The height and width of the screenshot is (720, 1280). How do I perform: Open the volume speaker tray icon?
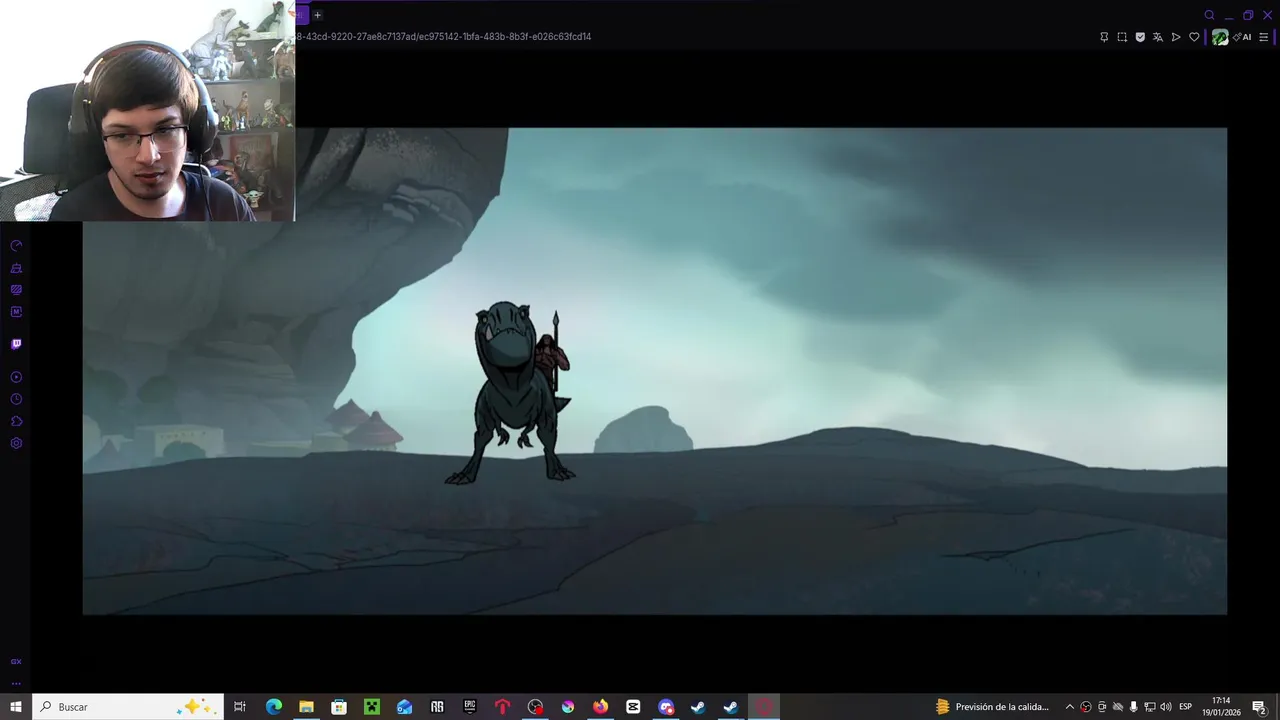[1166, 707]
